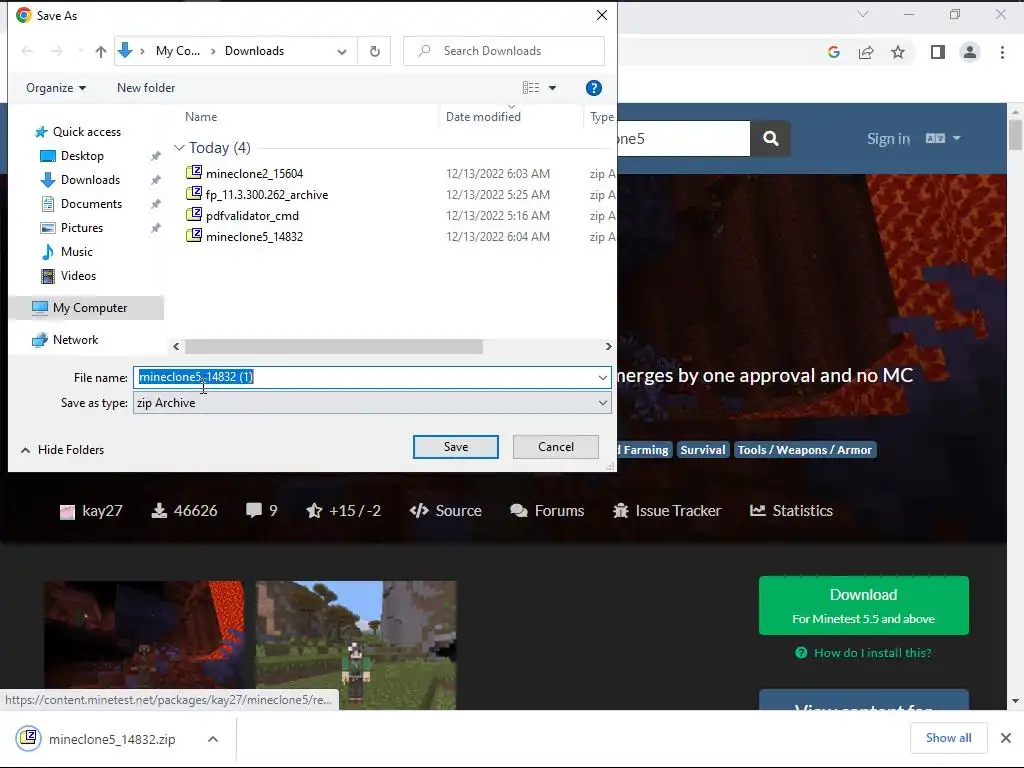Open the Statistics link
The height and width of the screenshot is (768, 1024).
[x=792, y=511]
